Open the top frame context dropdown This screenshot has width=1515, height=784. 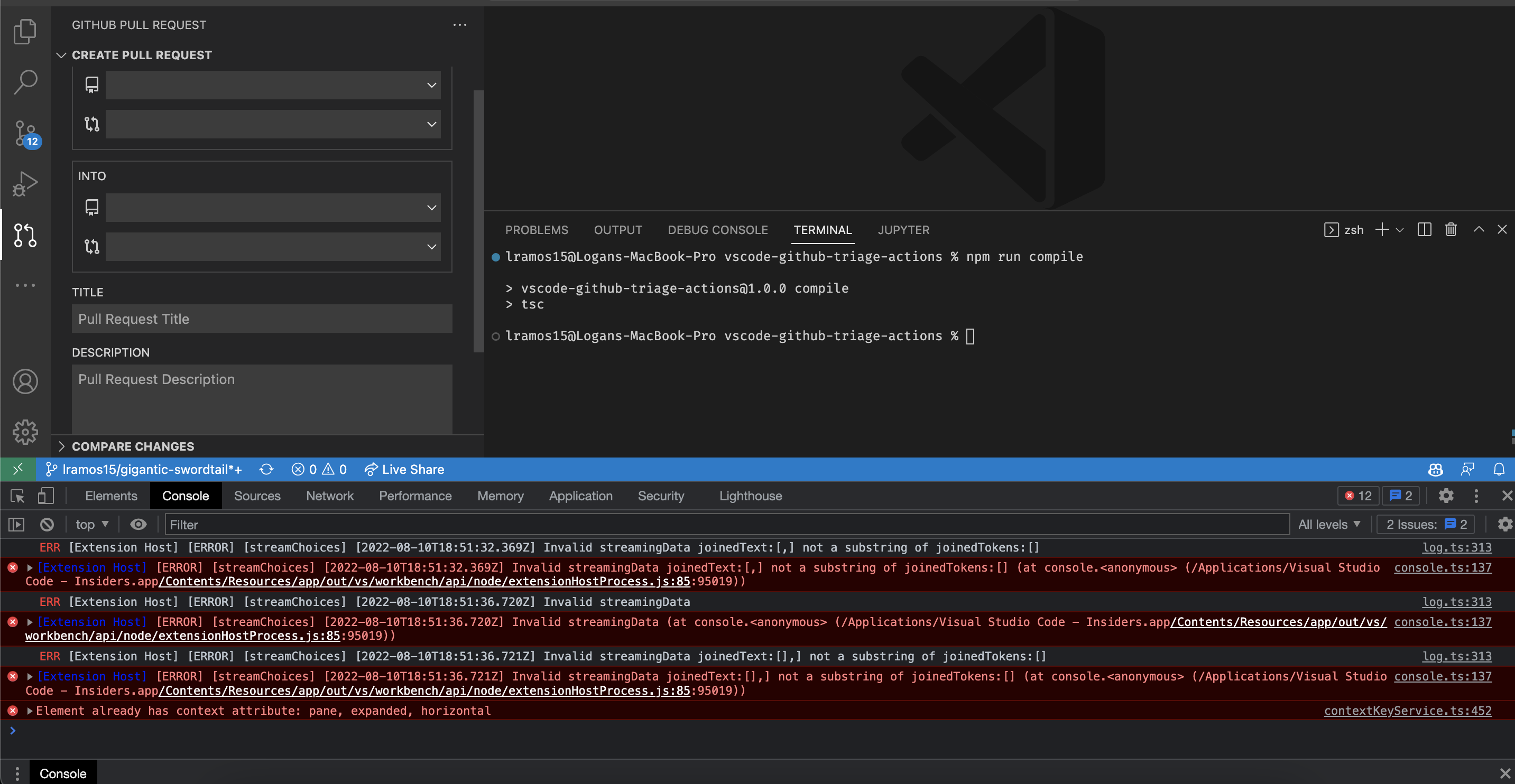90,524
